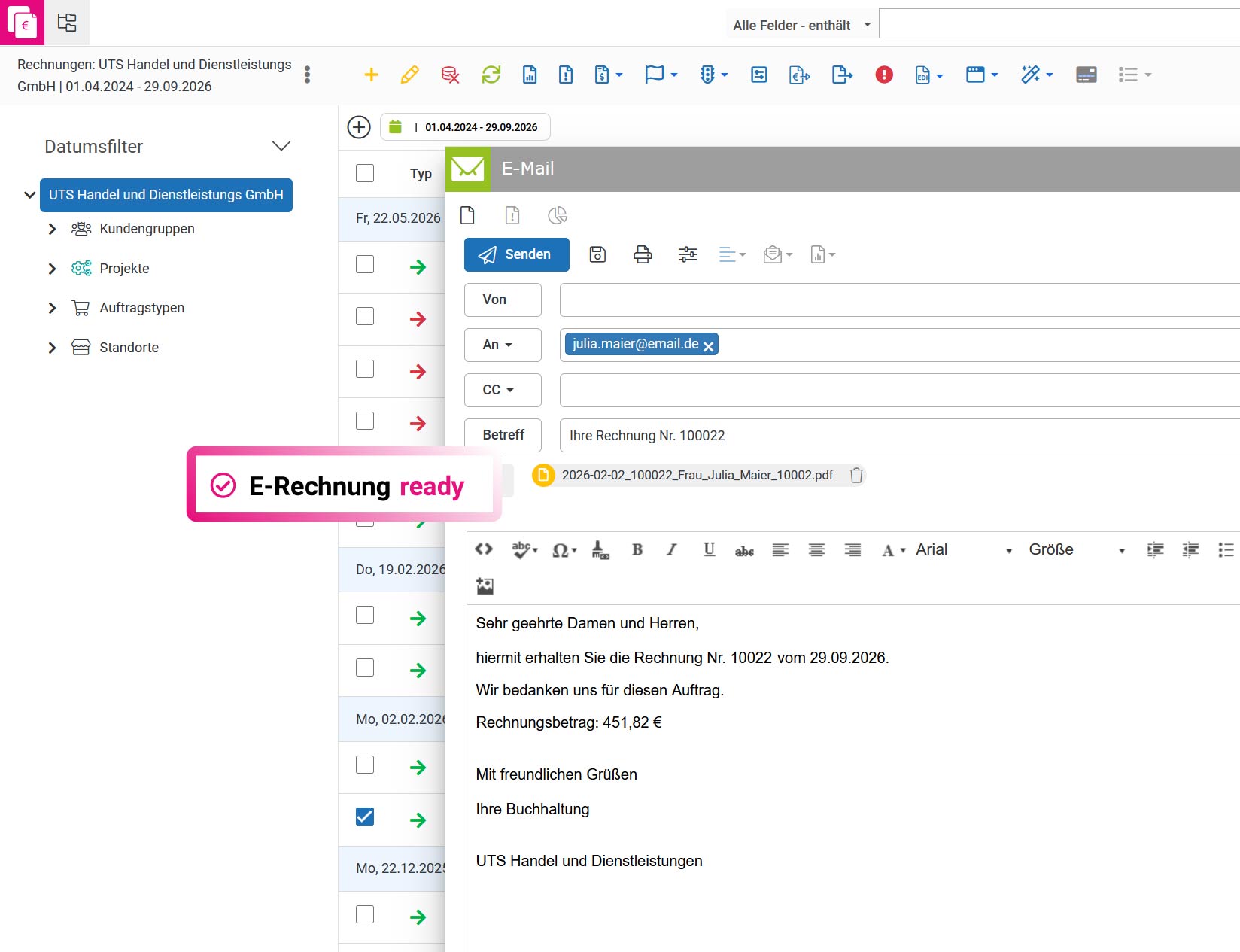Click the save disk icon beside Senden
Viewport: 1240px width, 952px height.
coord(597,254)
